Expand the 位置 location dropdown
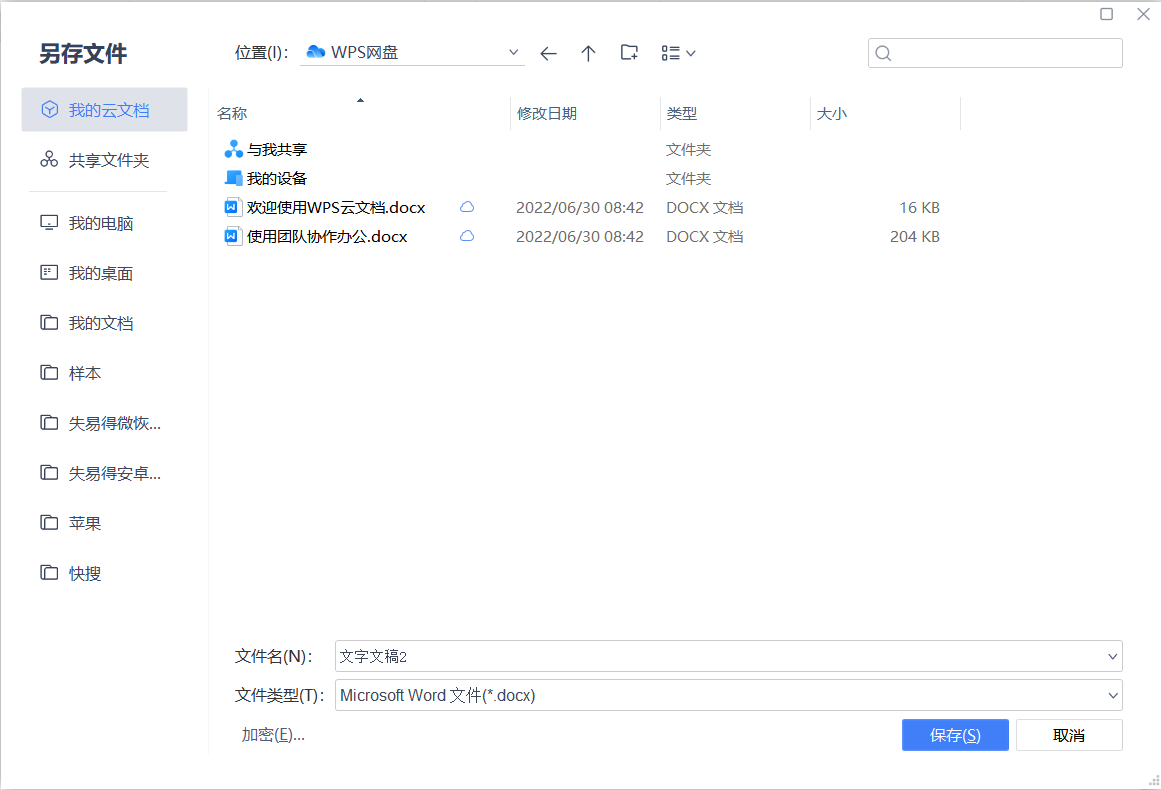This screenshot has width=1161, height=790. pyautogui.click(x=513, y=53)
